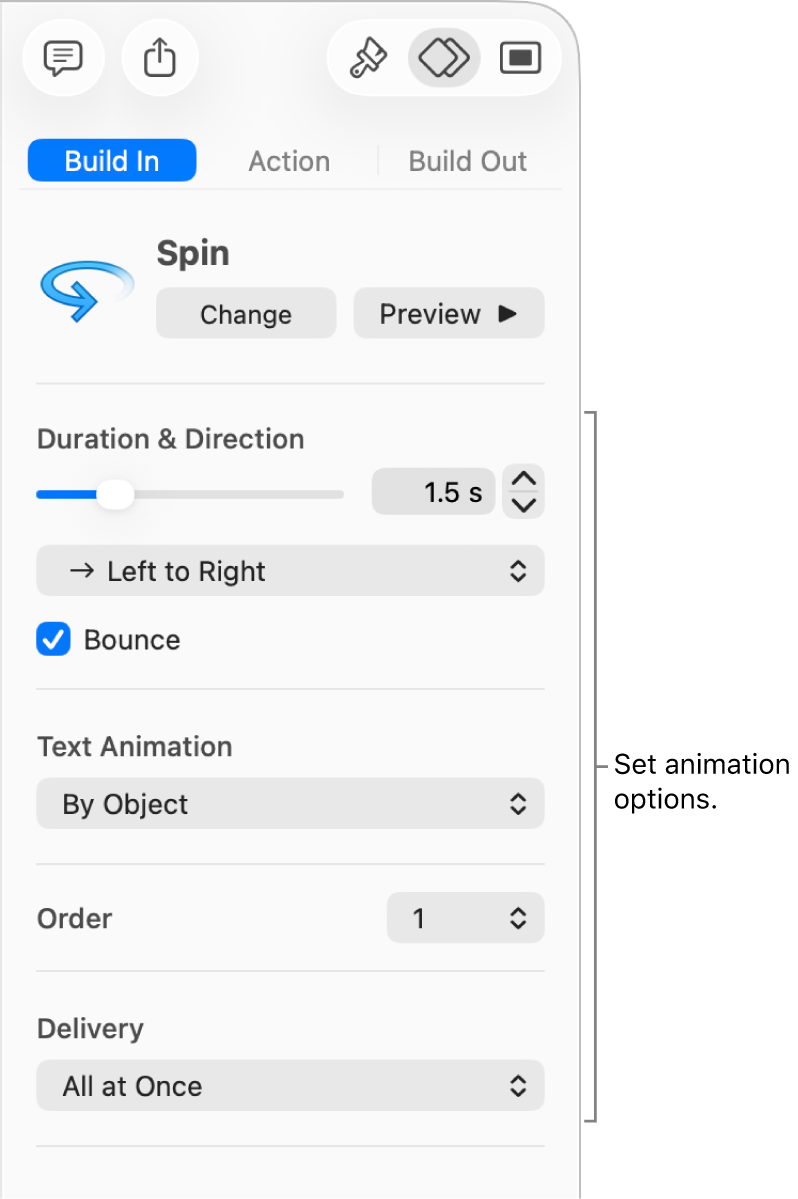The image size is (798, 1199).
Task: Open the direction dropdown showing Left to Right
Action: (x=290, y=571)
